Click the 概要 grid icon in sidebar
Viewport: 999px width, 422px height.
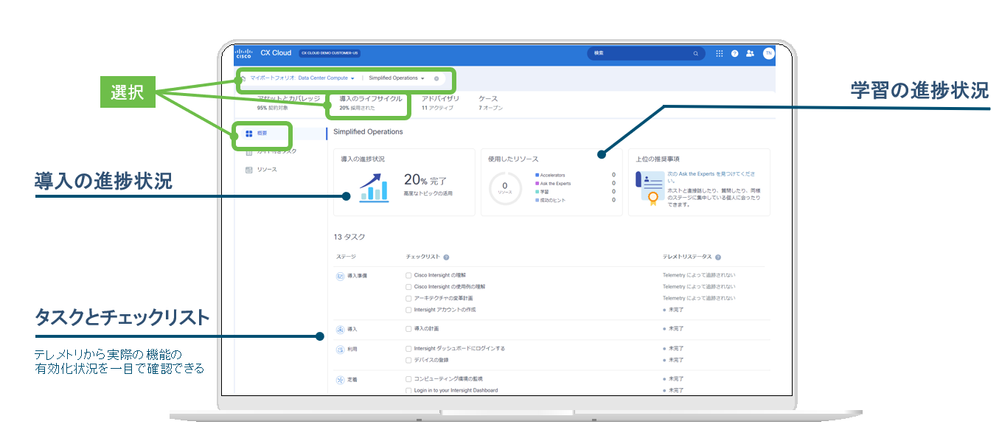249,134
